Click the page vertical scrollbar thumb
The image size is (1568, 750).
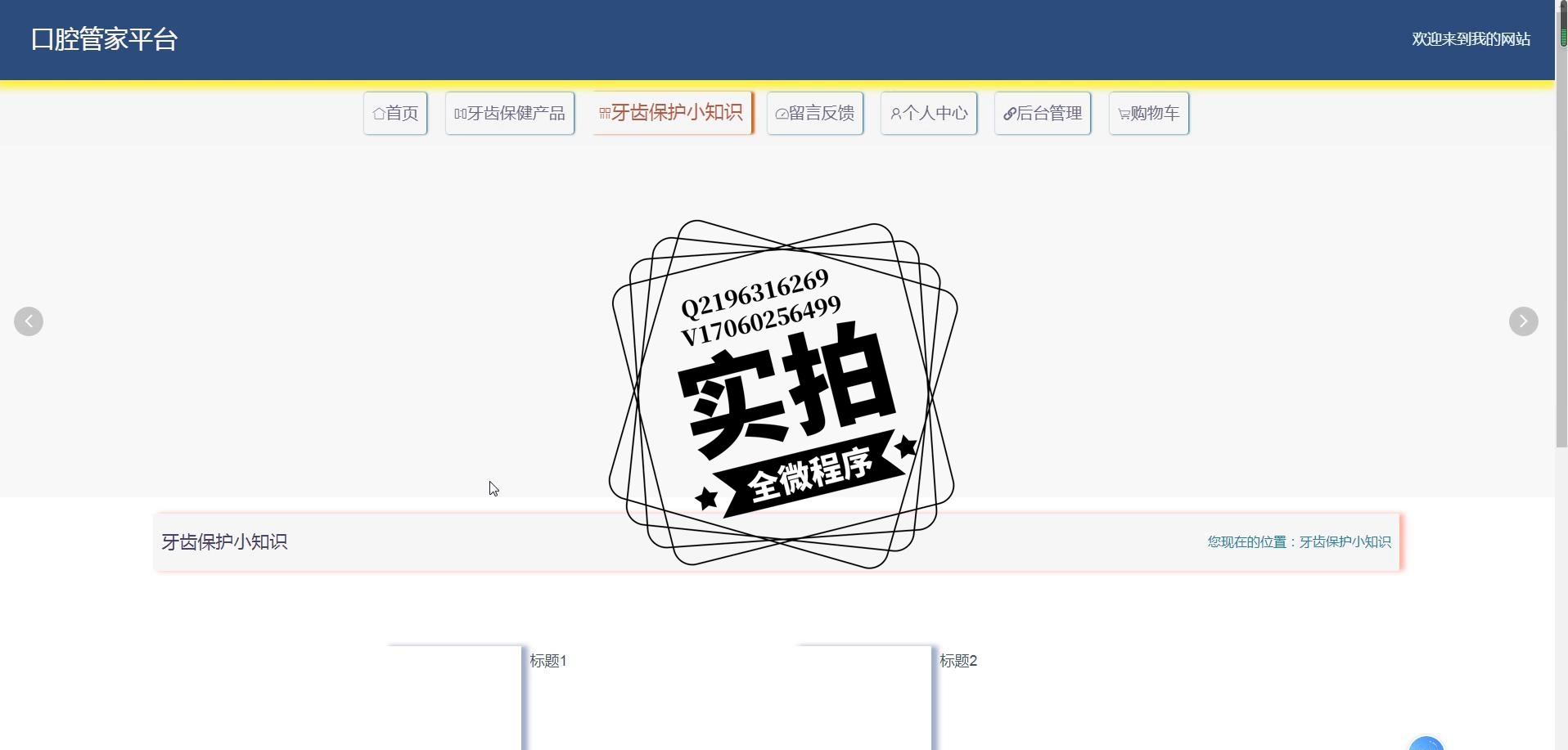[1561, 229]
